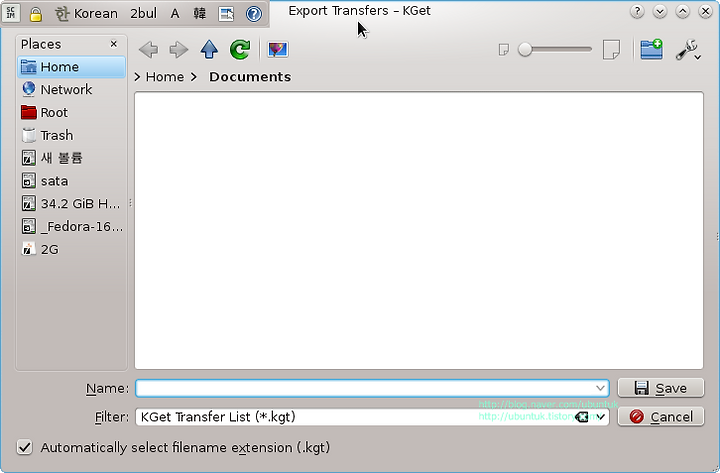Open the options wrench menu

687,50
